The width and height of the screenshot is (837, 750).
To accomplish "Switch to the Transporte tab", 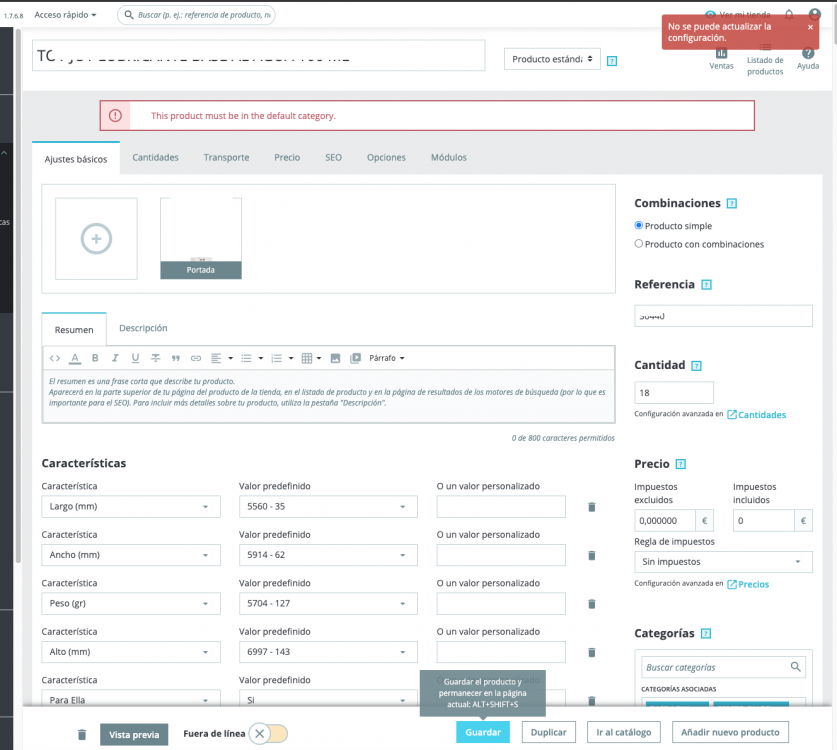I will [x=226, y=157].
